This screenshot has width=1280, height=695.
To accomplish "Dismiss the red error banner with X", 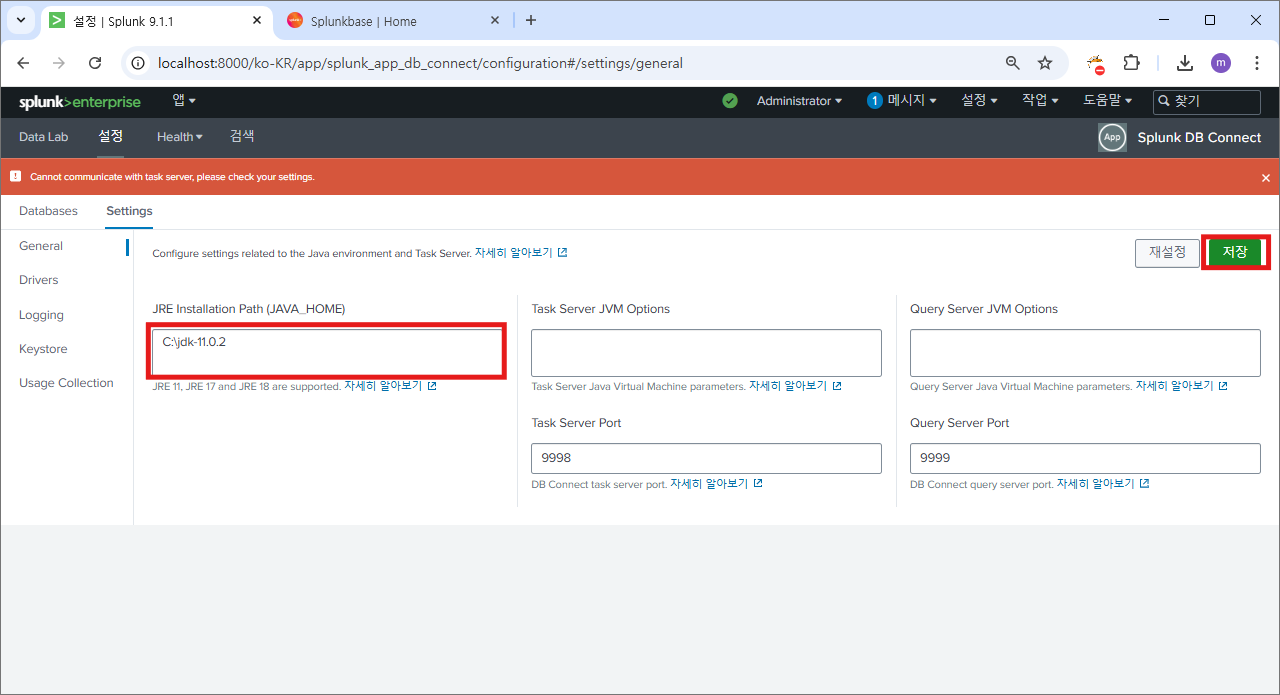I will coord(1266,178).
